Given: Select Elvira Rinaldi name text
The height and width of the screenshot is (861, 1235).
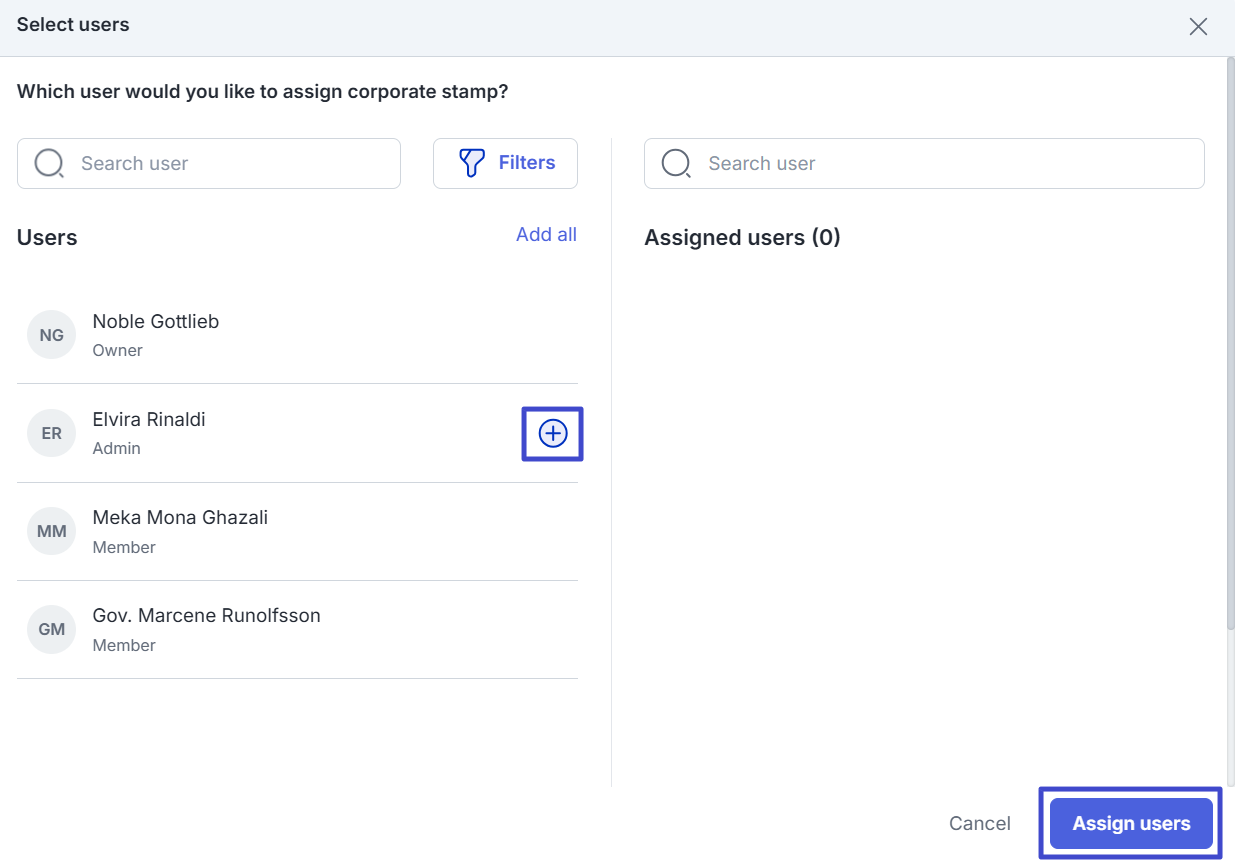Looking at the screenshot, I should point(149,419).
